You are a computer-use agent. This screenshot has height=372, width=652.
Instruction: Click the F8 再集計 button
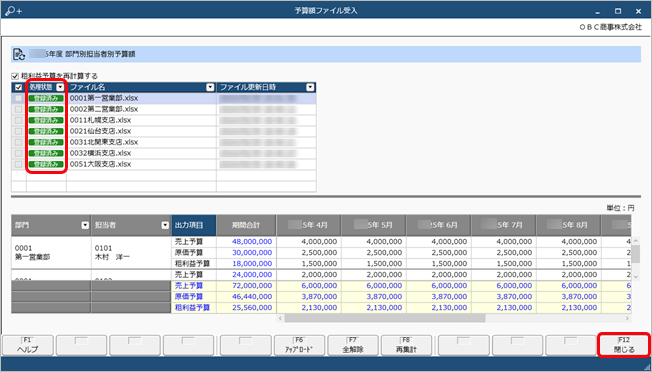pos(406,345)
